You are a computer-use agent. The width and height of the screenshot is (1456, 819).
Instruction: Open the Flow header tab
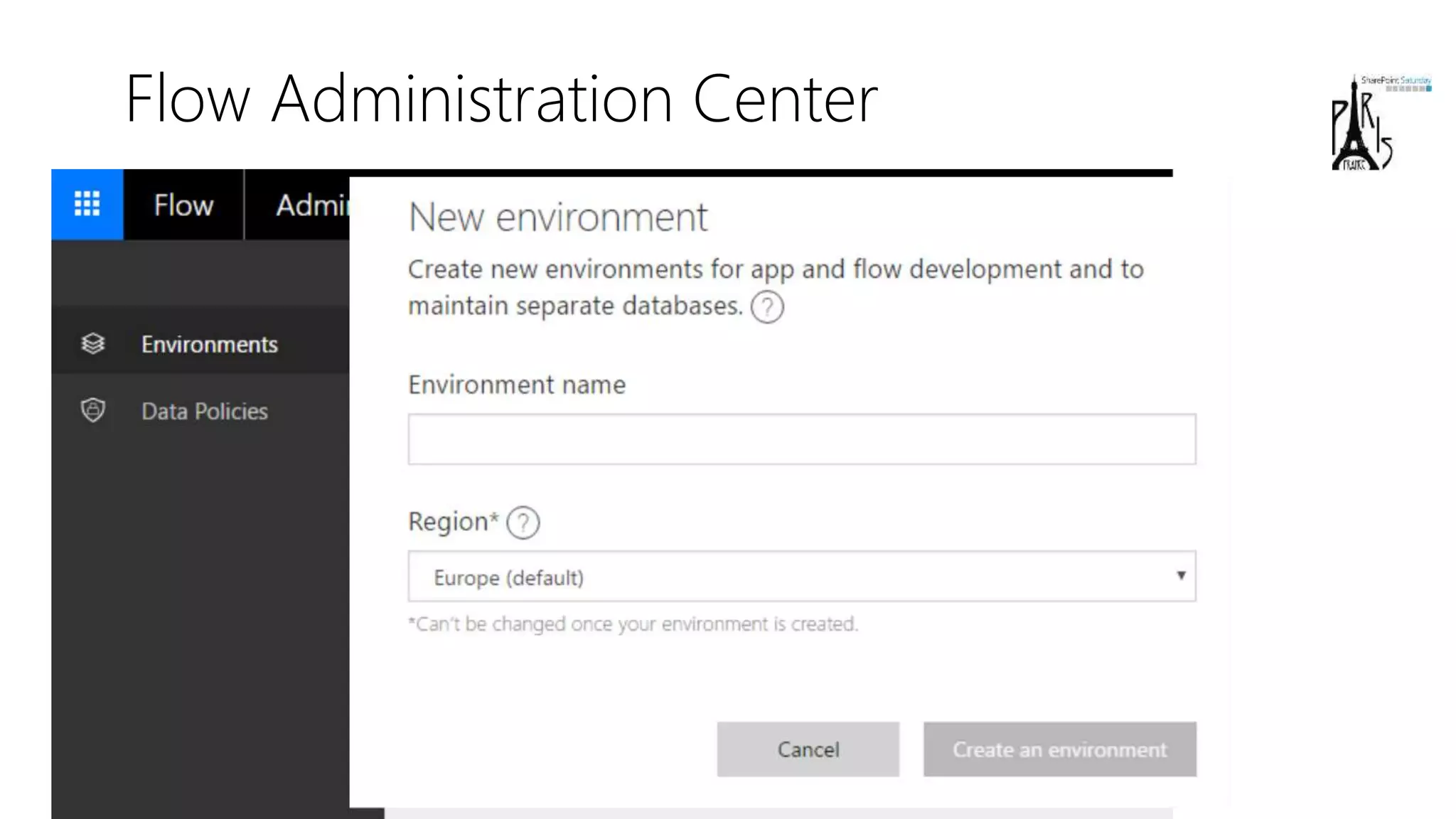click(183, 205)
